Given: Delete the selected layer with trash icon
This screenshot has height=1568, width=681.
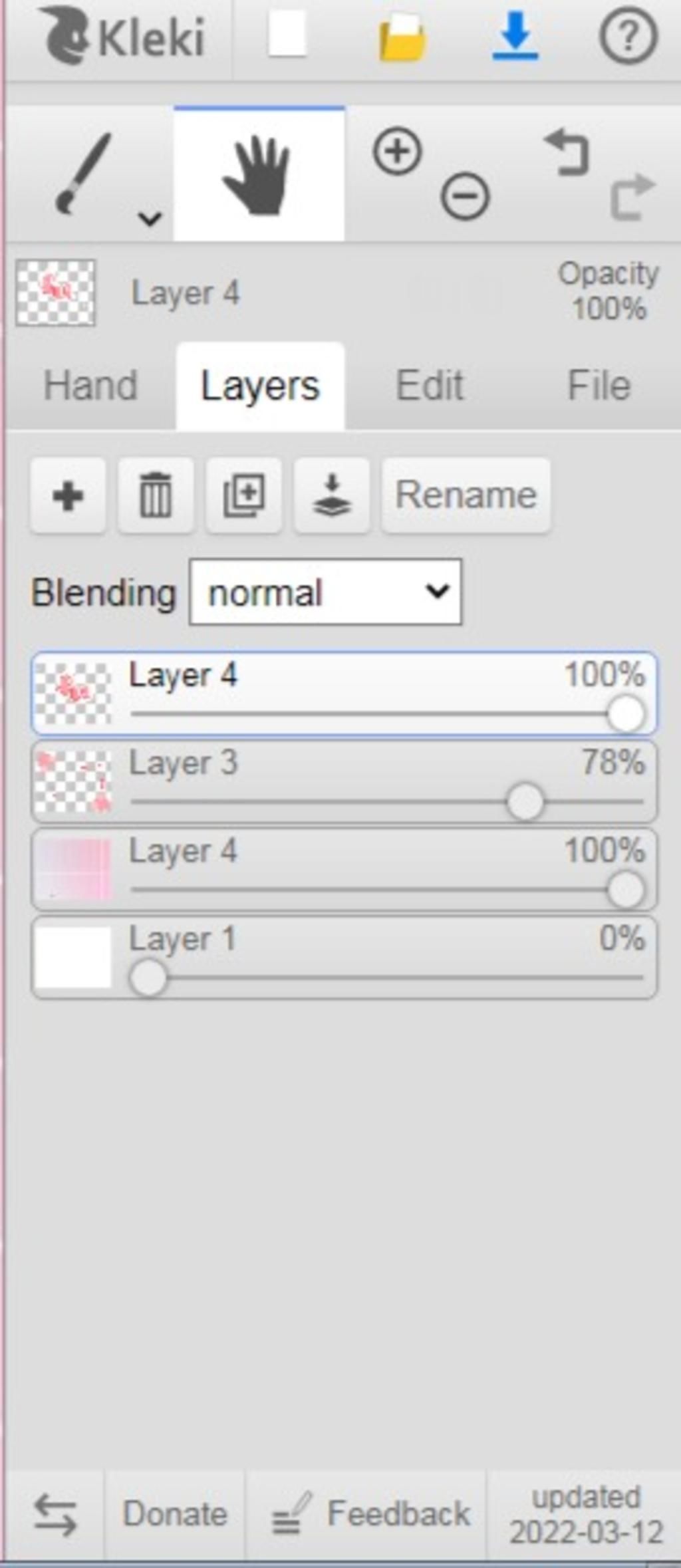Looking at the screenshot, I should click(156, 495).
